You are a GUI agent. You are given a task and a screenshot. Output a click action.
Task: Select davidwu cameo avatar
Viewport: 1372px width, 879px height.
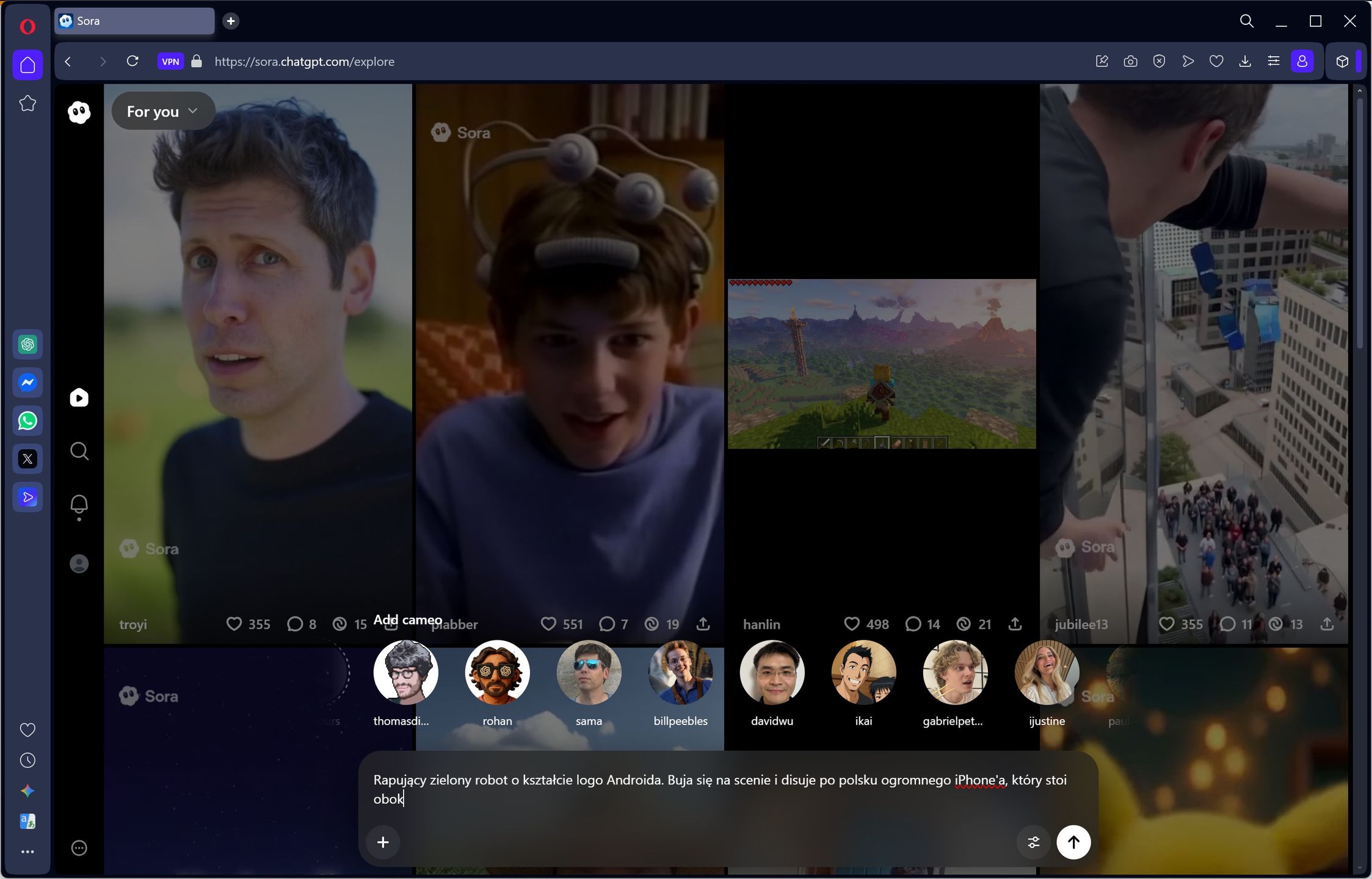coord(772,673)
